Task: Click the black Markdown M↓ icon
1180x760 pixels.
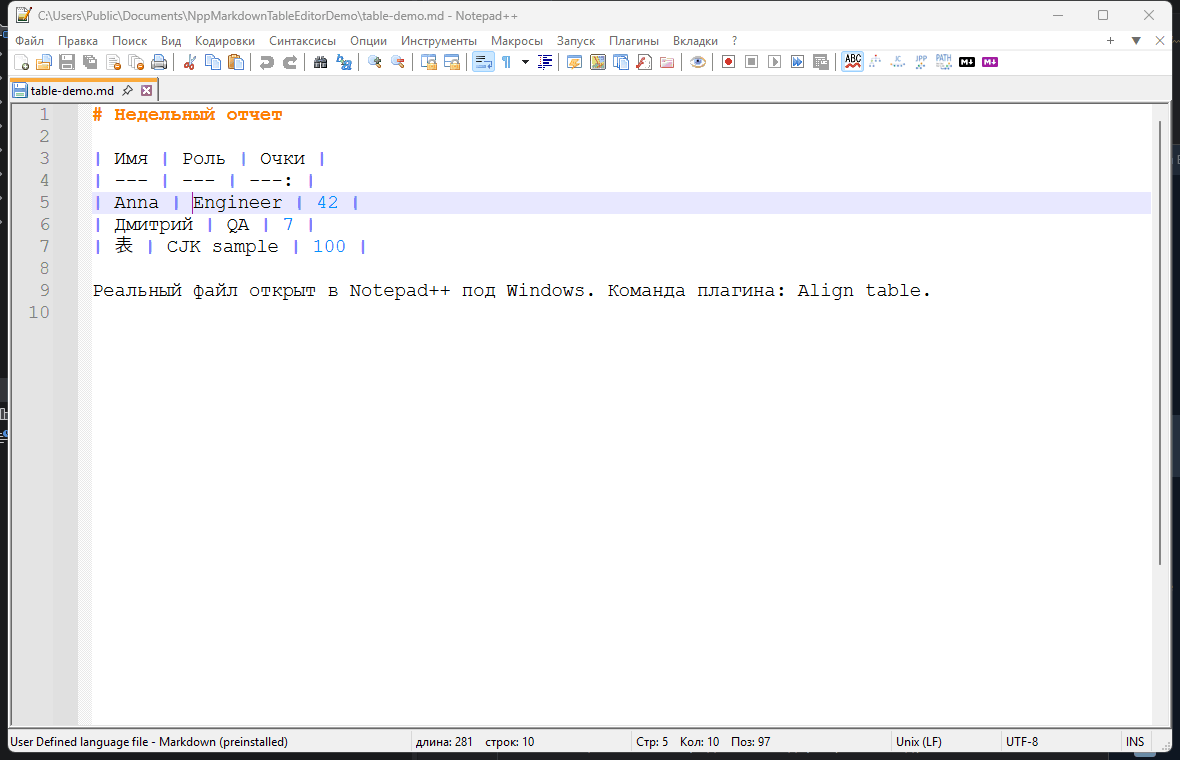Action: (x=967, y=62)
